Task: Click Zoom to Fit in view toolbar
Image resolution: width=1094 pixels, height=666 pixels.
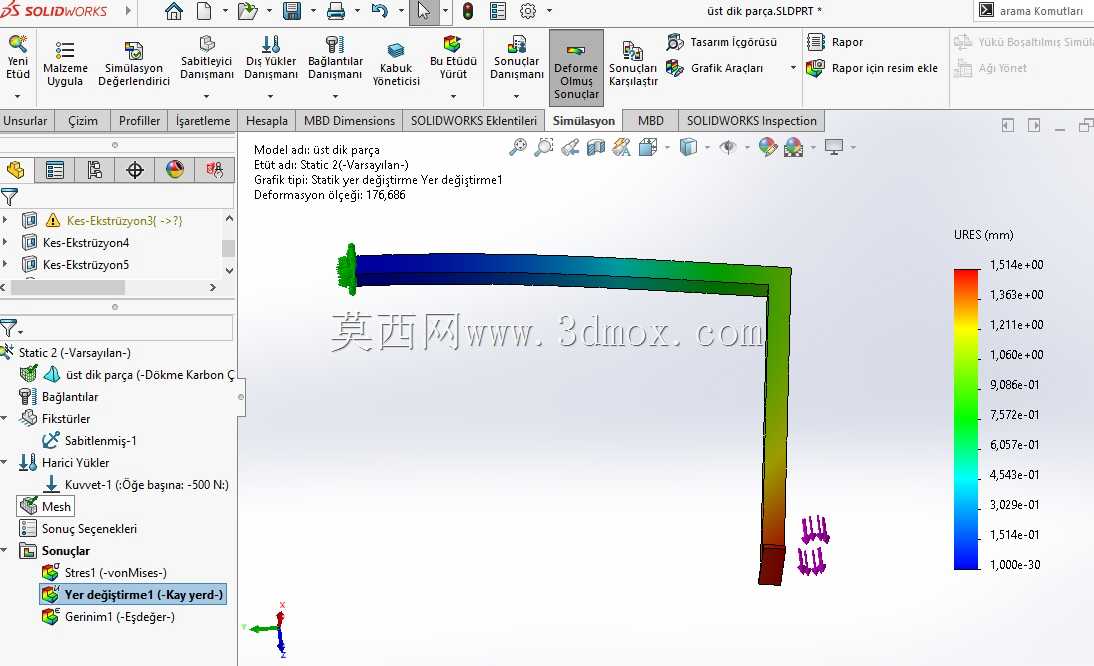Action: point(518,147)
